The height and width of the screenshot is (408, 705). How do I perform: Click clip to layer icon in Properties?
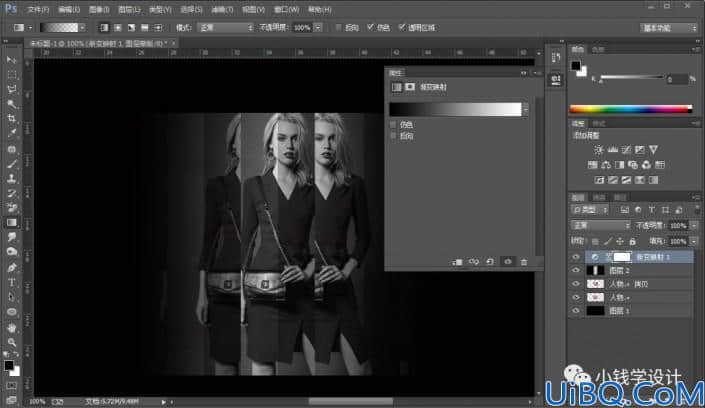pyautogui.click(x=457, y=262)
